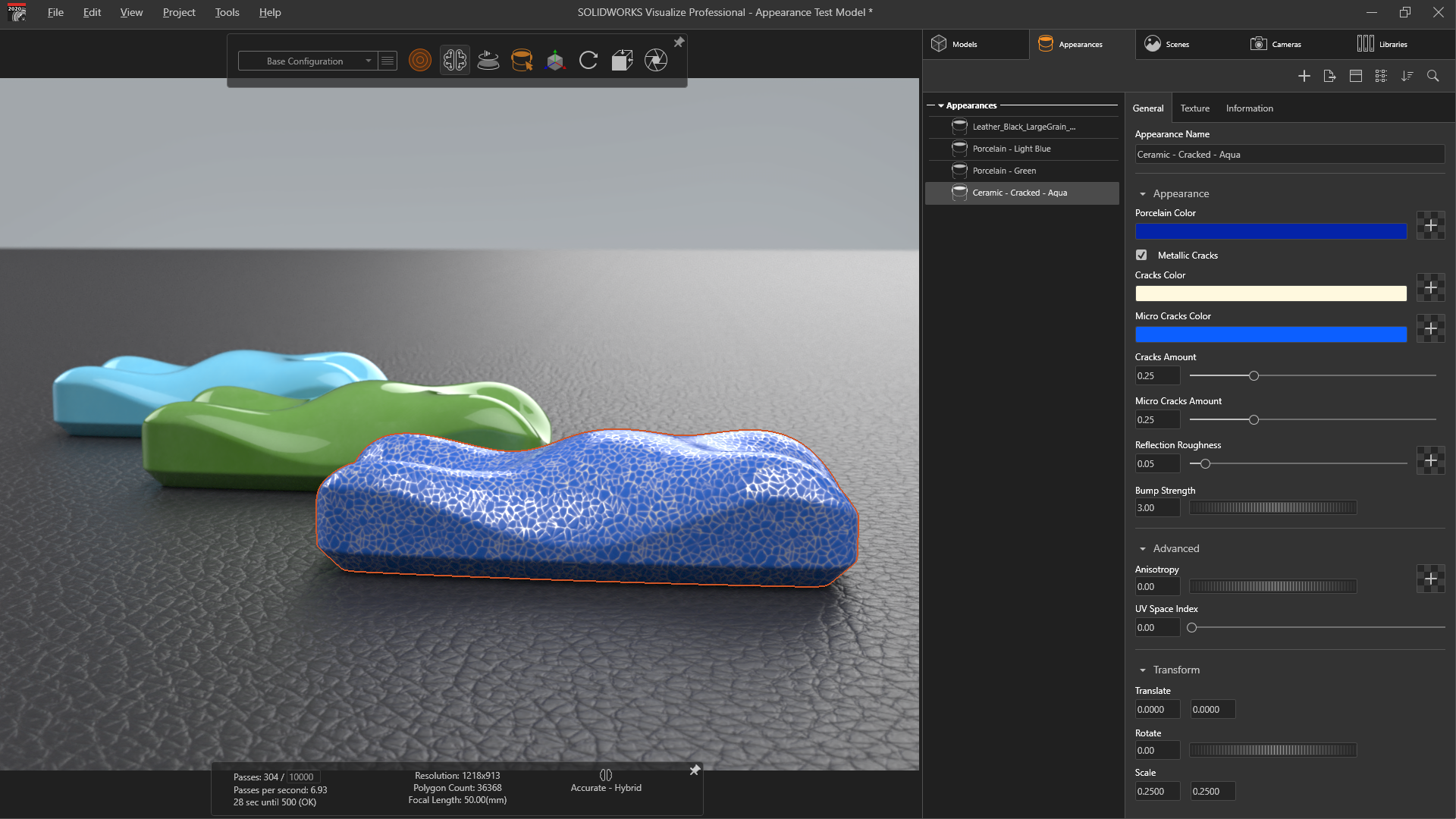This screenshot has height=819, width=1456.
Task: Toggle the AI denoiser brain icon
Action: (455, 61)
